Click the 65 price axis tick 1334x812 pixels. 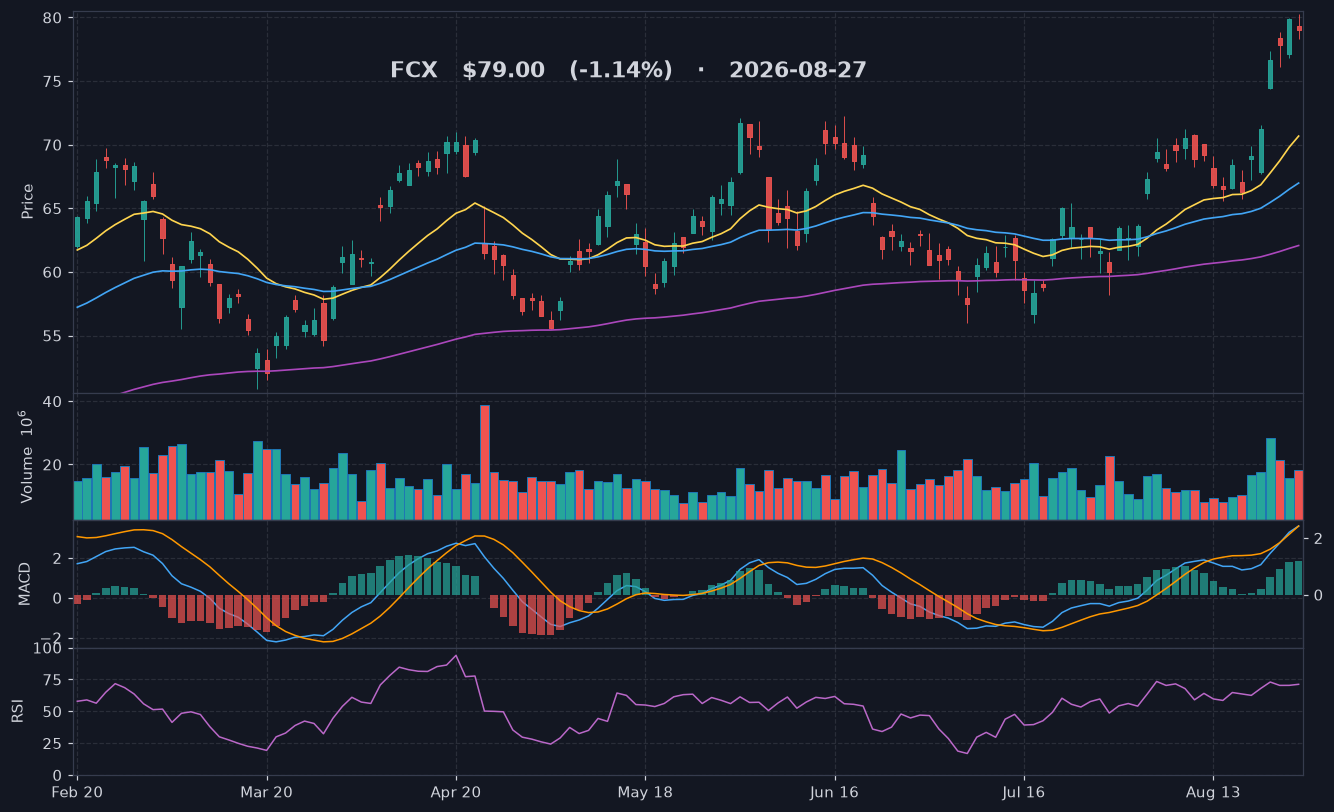[x=52, y=209]
